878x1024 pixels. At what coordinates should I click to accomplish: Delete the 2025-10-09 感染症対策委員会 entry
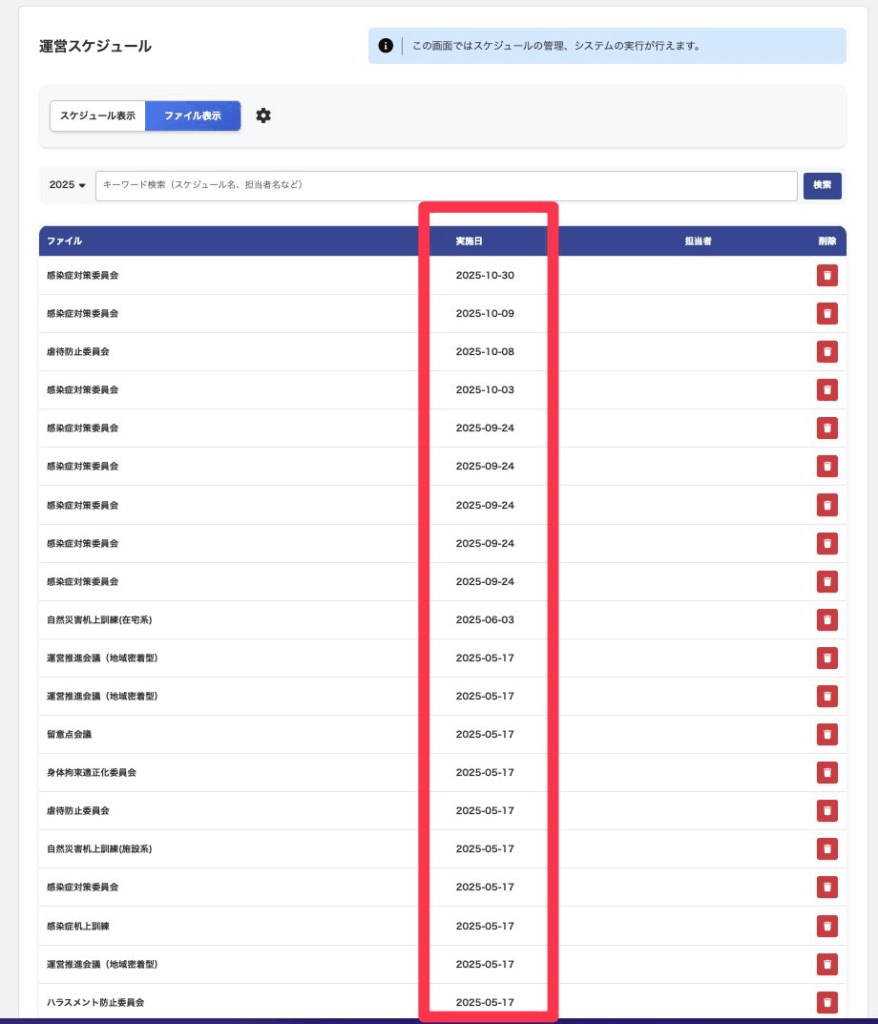[x=827, y=314]
